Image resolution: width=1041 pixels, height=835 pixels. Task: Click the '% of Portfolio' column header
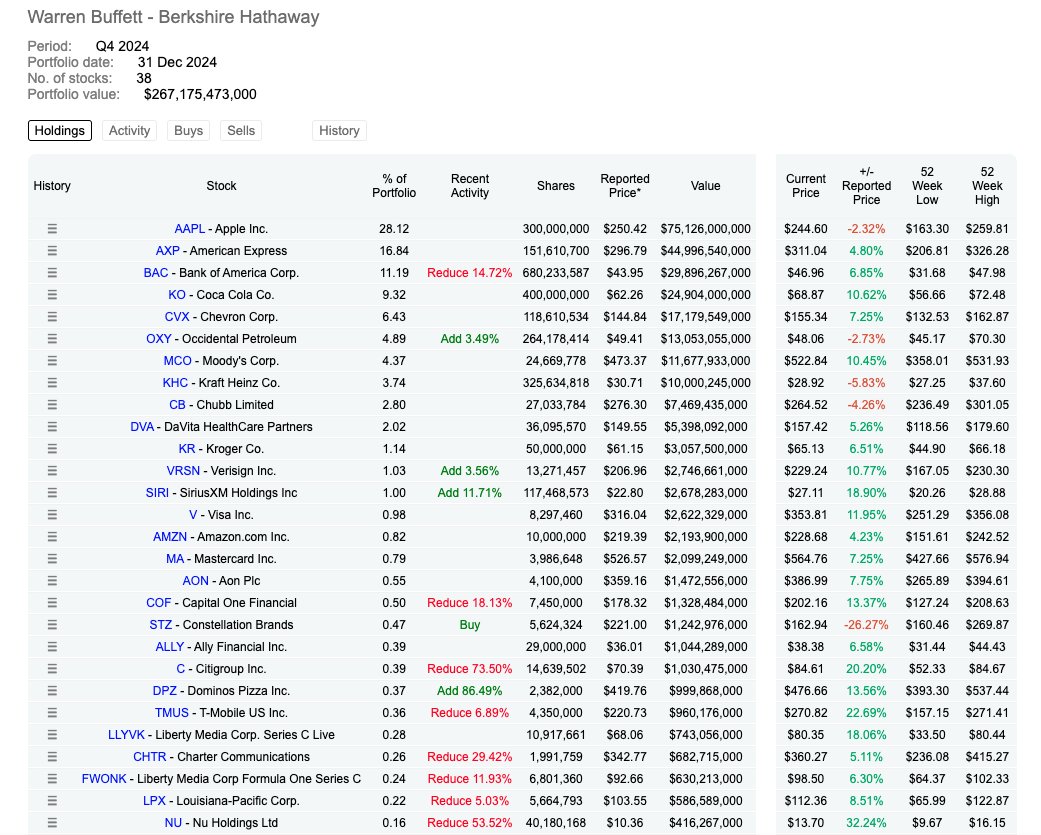pos(394,186)
